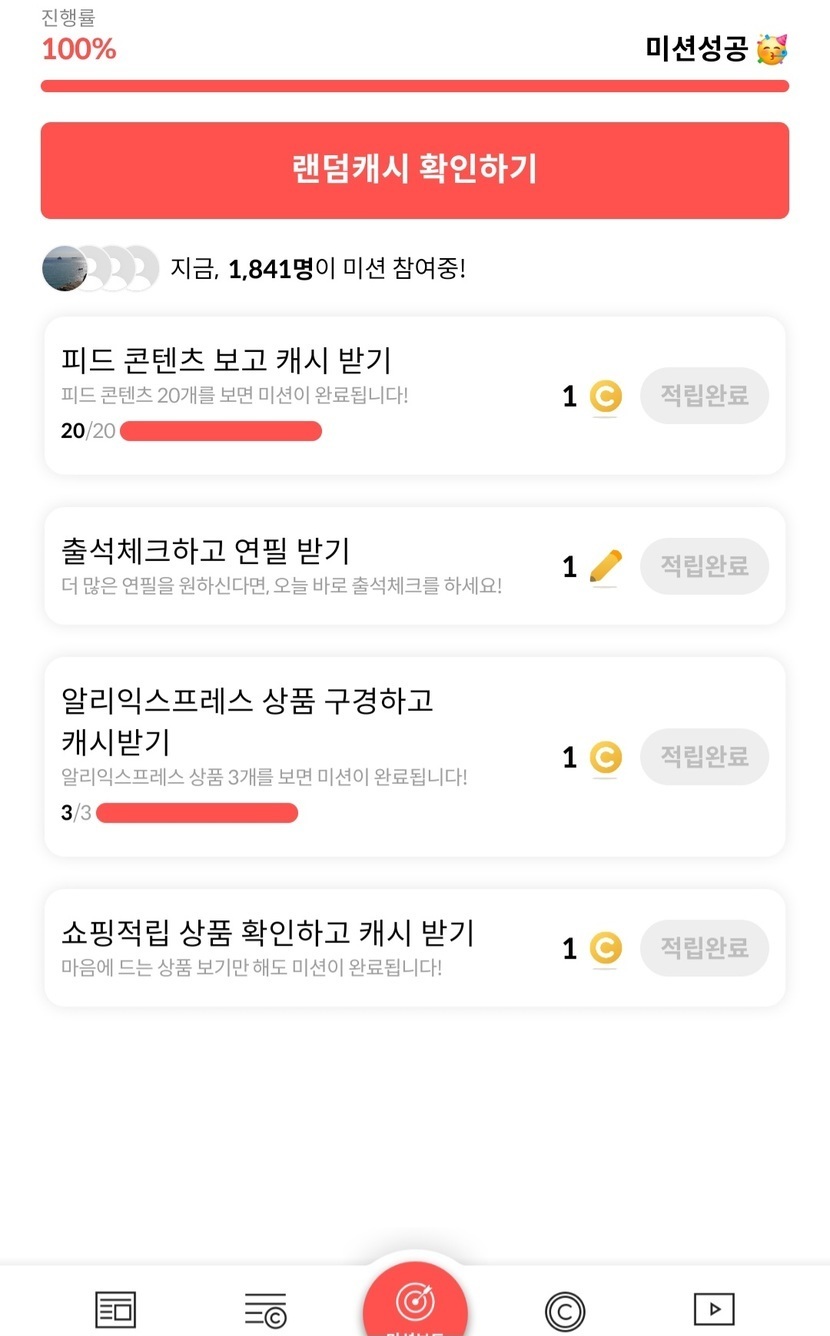The height and width of the screenshot is (1336, 830).
Task: Open the 피드 콘텐츠 보고 캐시 받기 mission
Action: (x=226, y=360)
